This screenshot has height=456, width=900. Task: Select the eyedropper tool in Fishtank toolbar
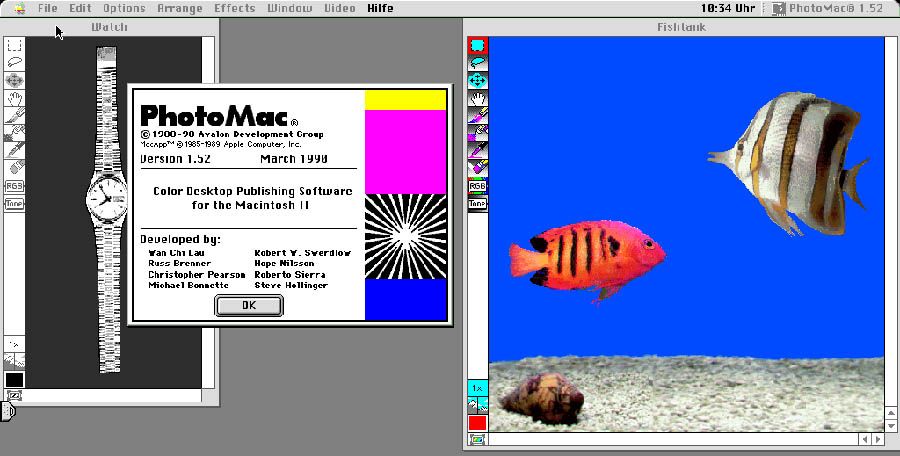tap(478, 150)
